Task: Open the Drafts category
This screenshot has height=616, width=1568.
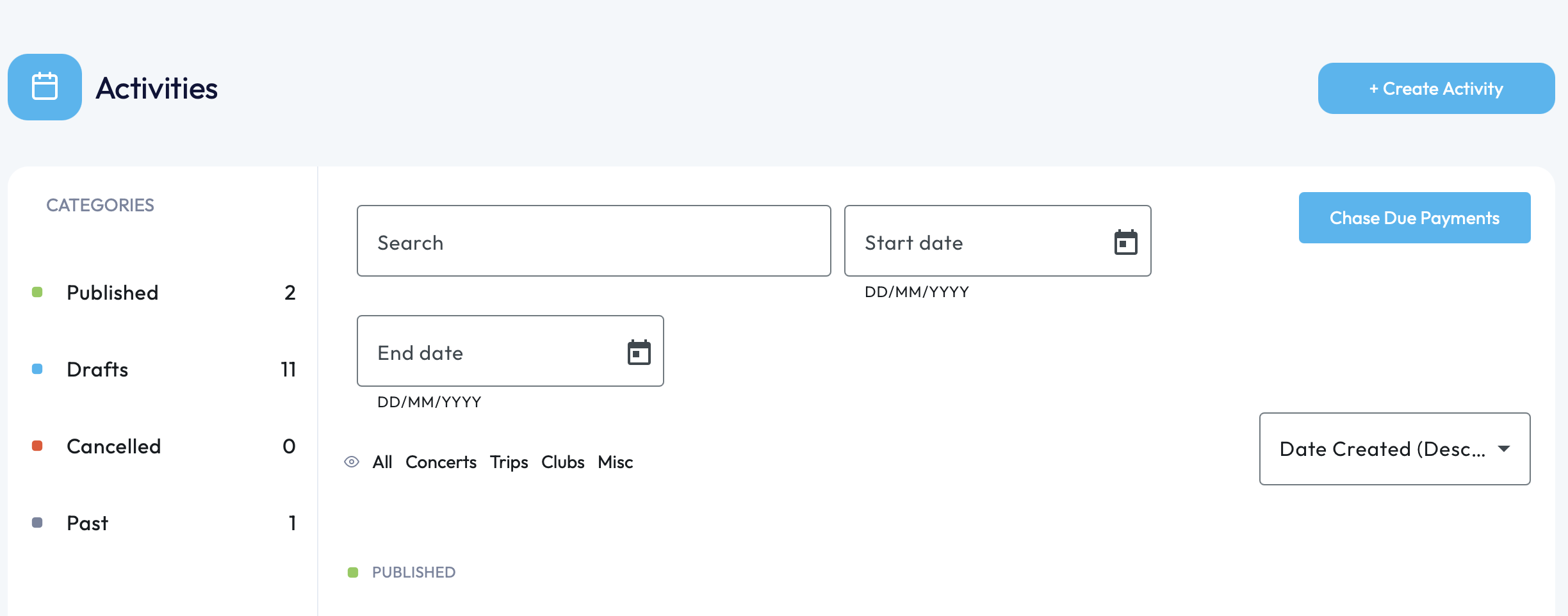Action: 97,369
